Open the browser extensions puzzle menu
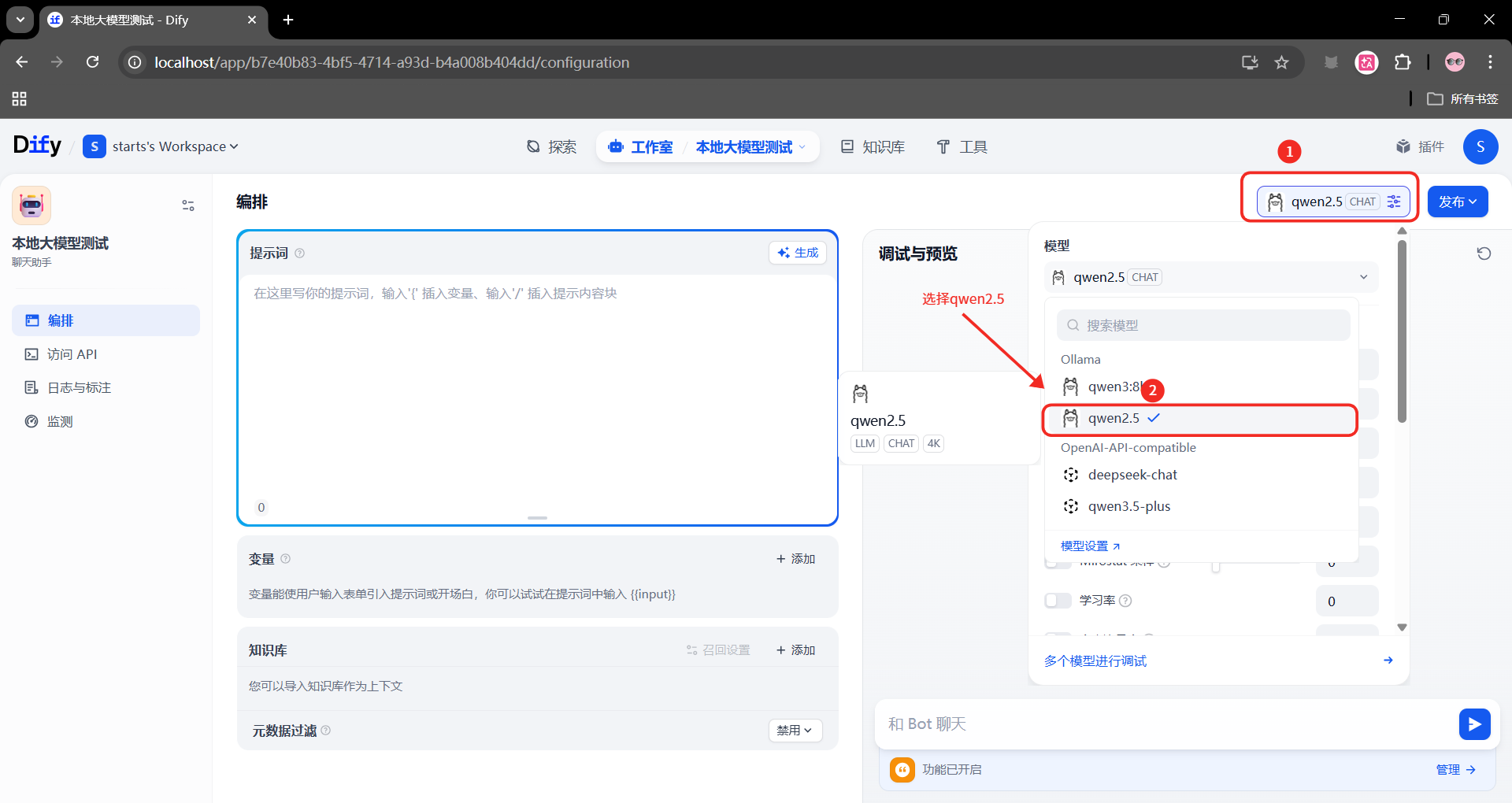This screenshot has width=1512, height=803. coord(1403,62)
